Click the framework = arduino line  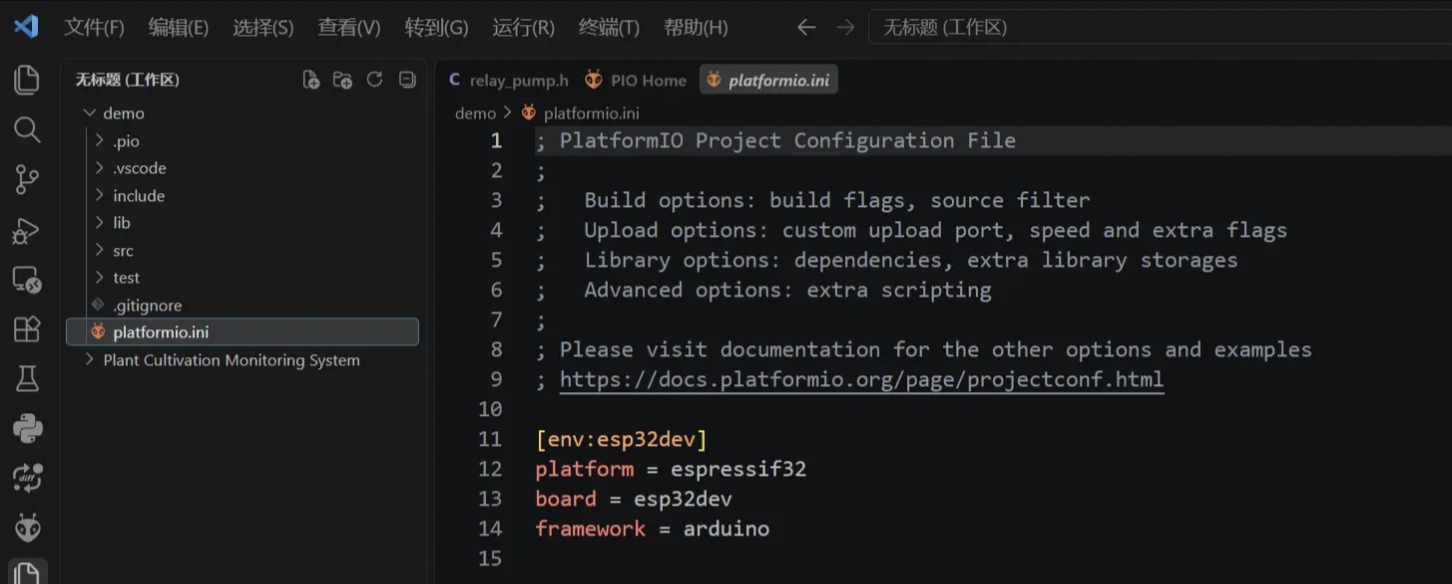pos(652,529)
